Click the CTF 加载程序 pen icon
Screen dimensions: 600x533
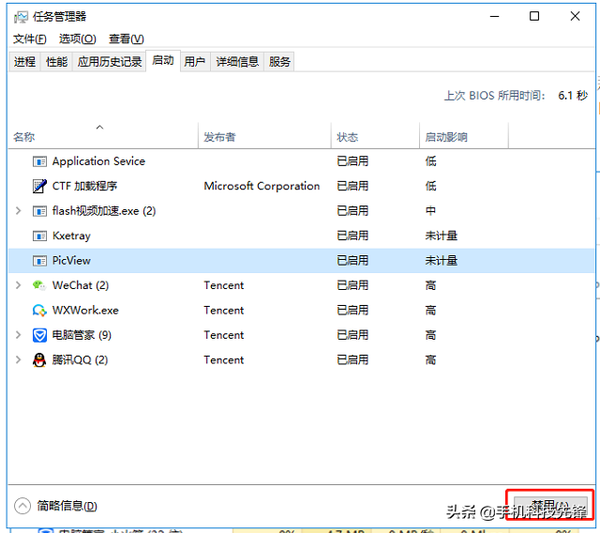(x=39, y=186)
